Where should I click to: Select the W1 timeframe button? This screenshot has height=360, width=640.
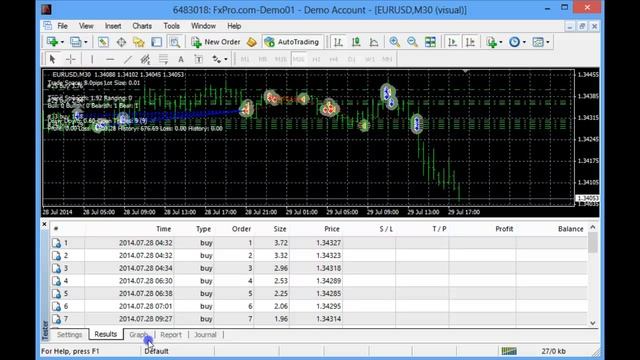click(x=370, y=59)
